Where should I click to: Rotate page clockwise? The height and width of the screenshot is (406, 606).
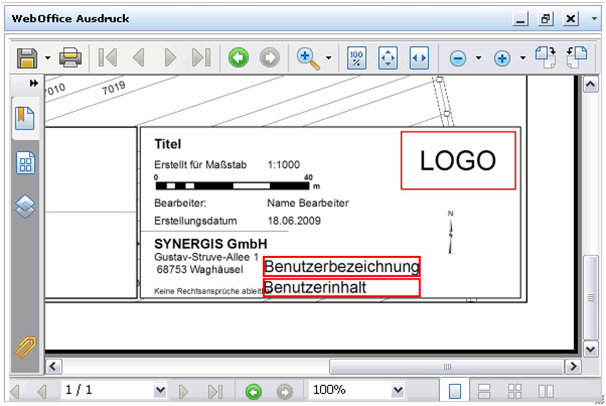(x=545, y=57)
